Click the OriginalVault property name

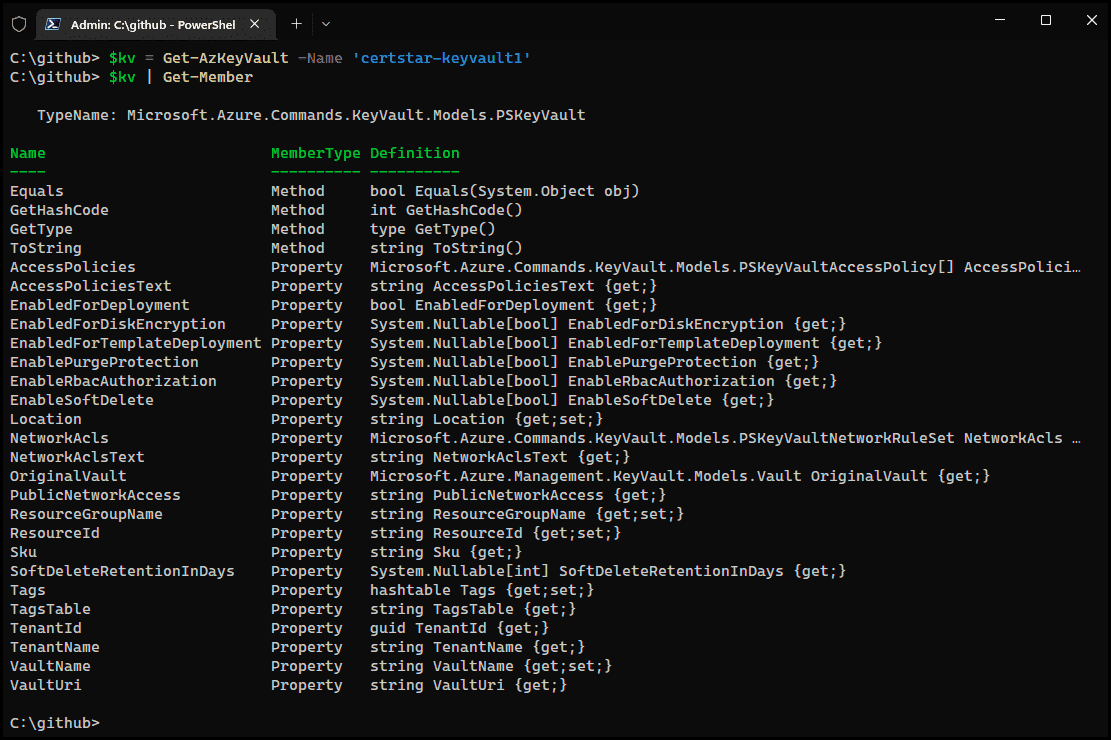point(68,476)
